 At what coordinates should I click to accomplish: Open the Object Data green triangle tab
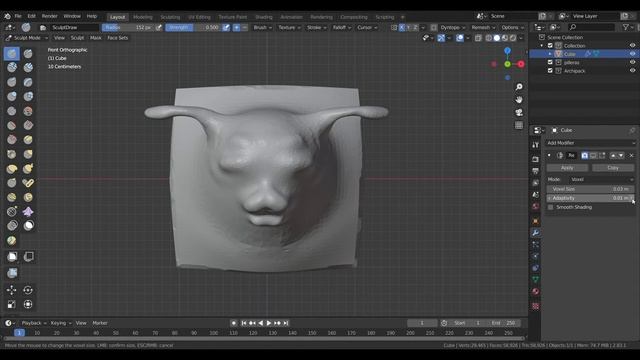[x=536, y=280]
